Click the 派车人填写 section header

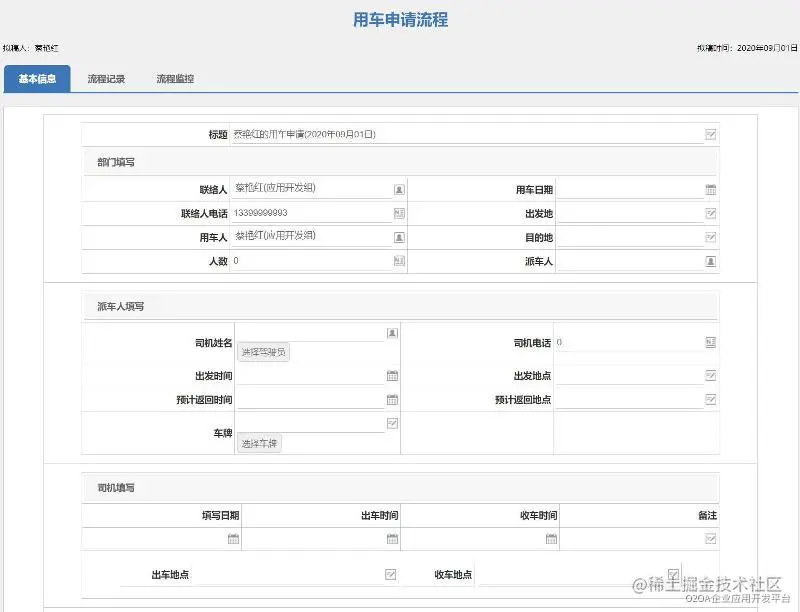pos(401,306)
